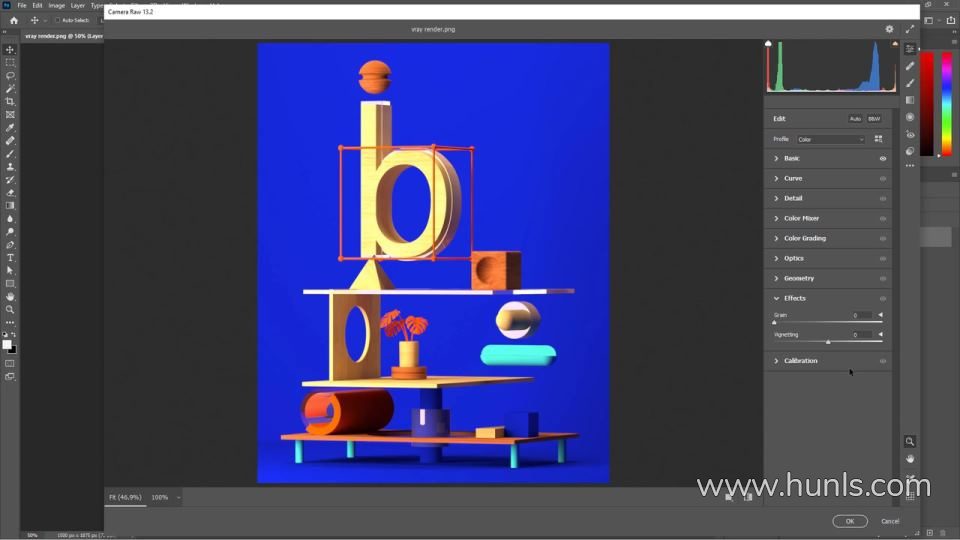The height and width of the screenshot is (540, 960).
Task: Enable the Auto-Select checkbox
Action: click(58, 20)
